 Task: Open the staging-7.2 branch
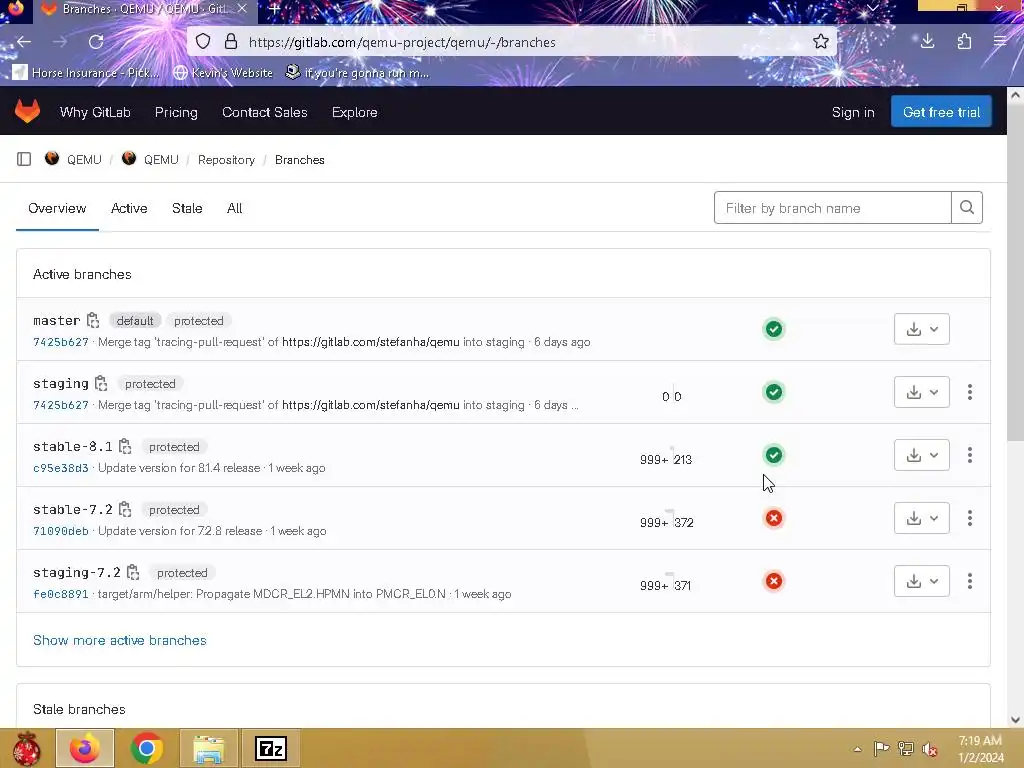(x=77, y=572)
